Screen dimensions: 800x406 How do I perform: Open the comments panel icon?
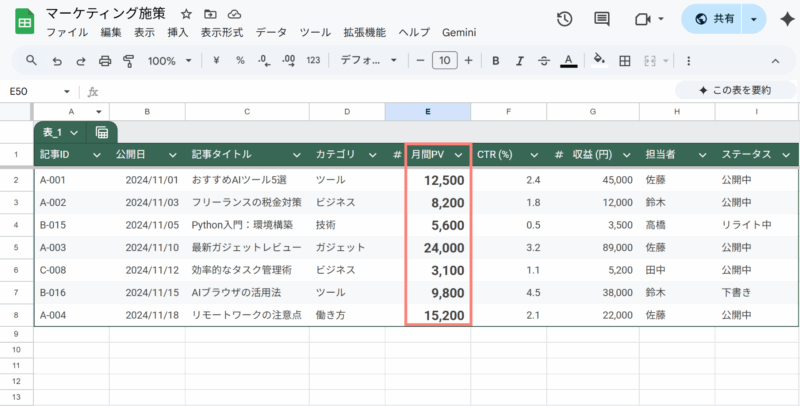601,19
